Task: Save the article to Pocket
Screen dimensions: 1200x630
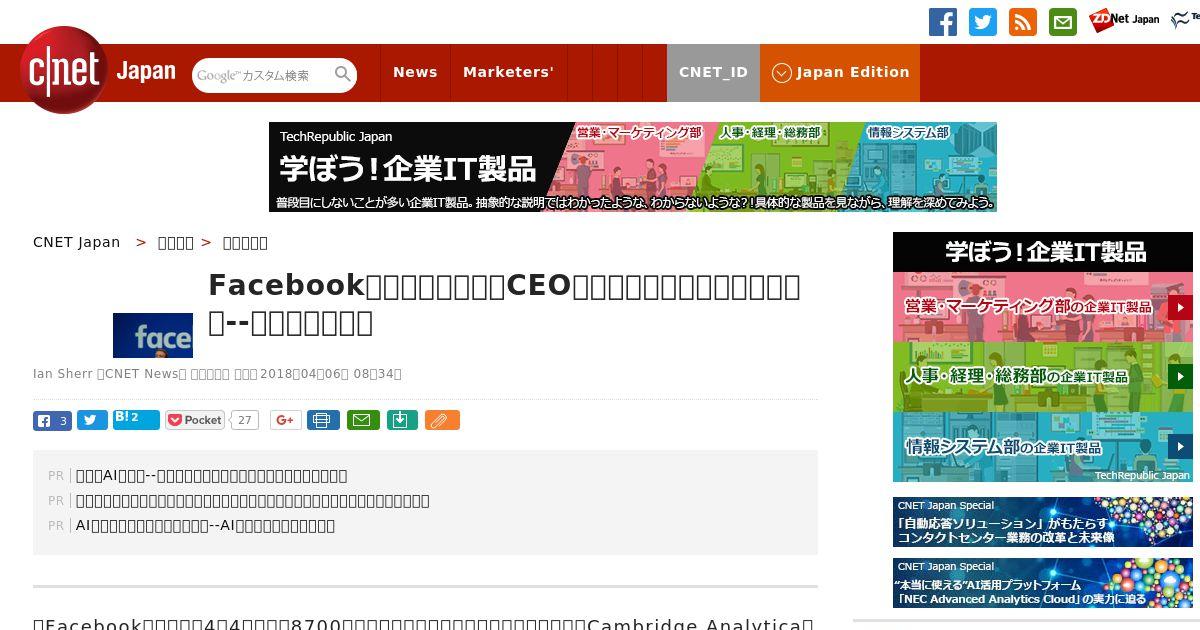Action: pyautogui.click(x=195, y=421)
